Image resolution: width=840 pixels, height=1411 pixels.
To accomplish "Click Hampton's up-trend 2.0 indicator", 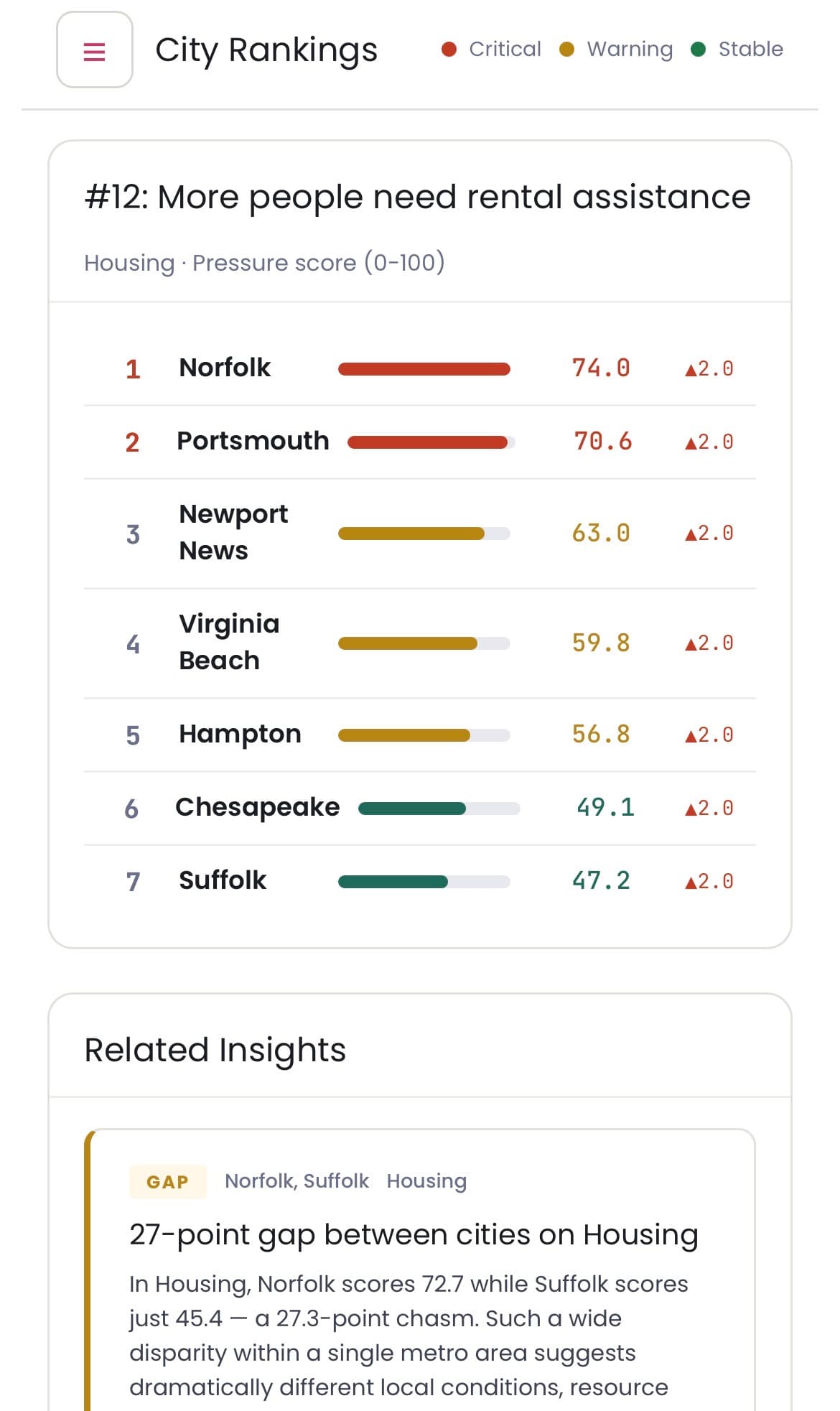I will [x=709, y=735].
